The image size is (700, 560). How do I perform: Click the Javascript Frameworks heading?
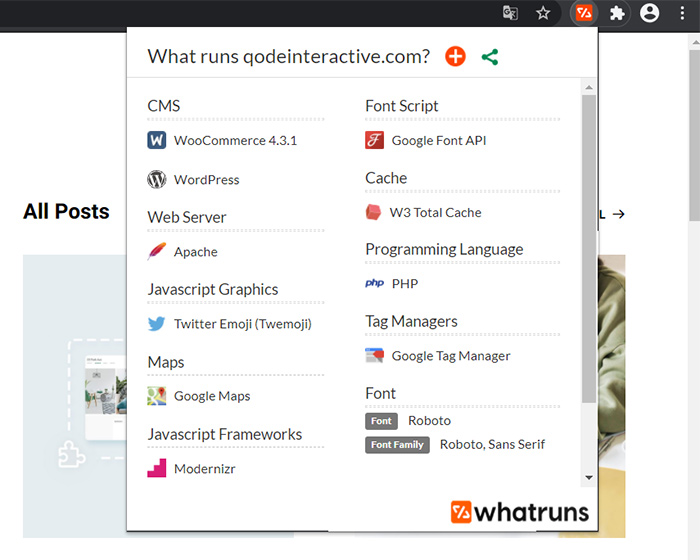pos(225,434)
